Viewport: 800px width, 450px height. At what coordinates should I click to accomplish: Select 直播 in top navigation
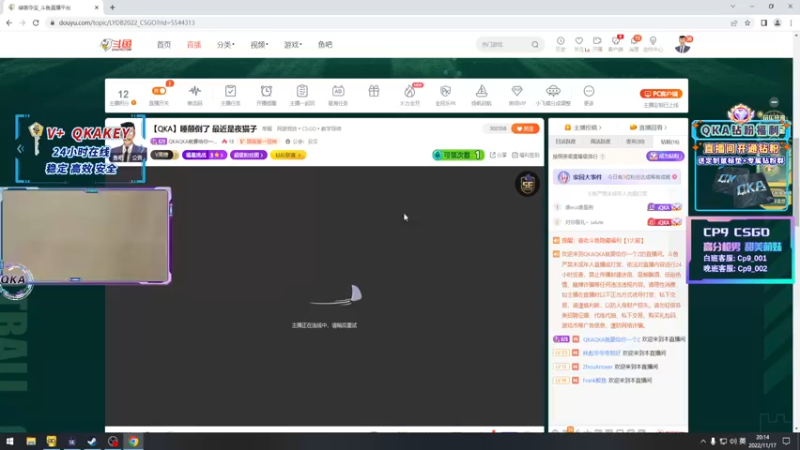pos(194,45)
